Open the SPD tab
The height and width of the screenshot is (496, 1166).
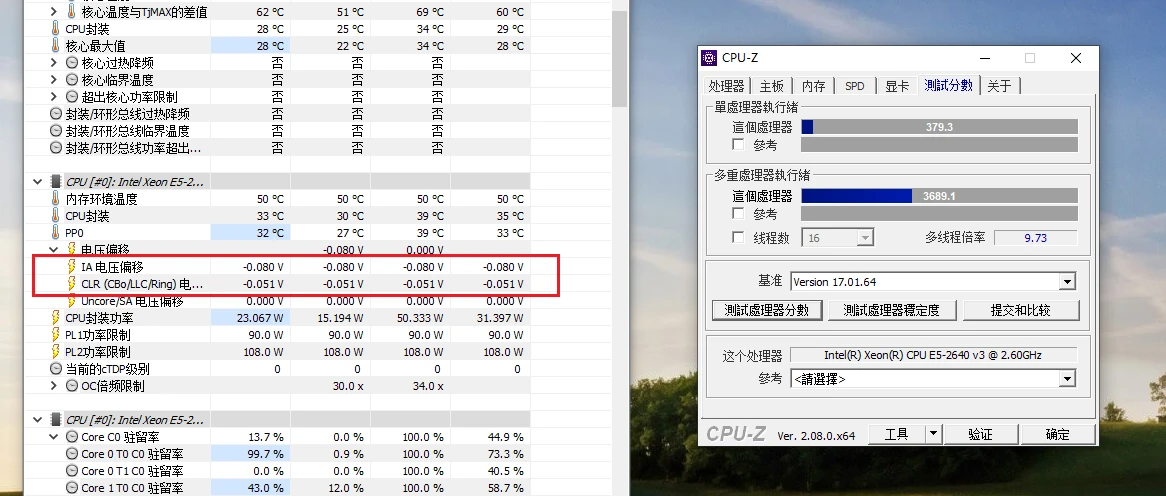[855, 86]
